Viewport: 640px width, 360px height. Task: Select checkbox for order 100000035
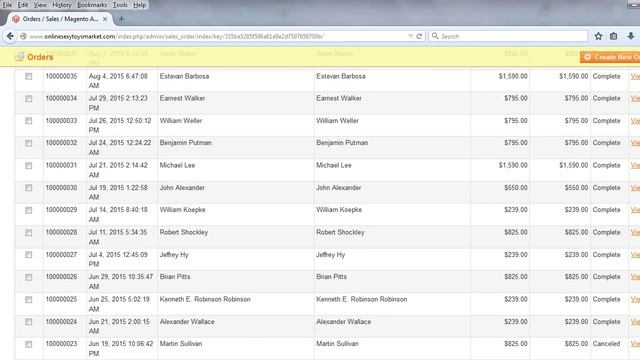click(29, 76)
